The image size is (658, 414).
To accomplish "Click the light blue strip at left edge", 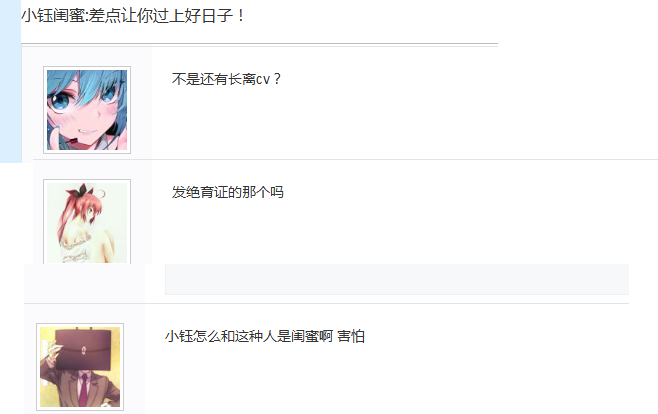I will point(10,81).
